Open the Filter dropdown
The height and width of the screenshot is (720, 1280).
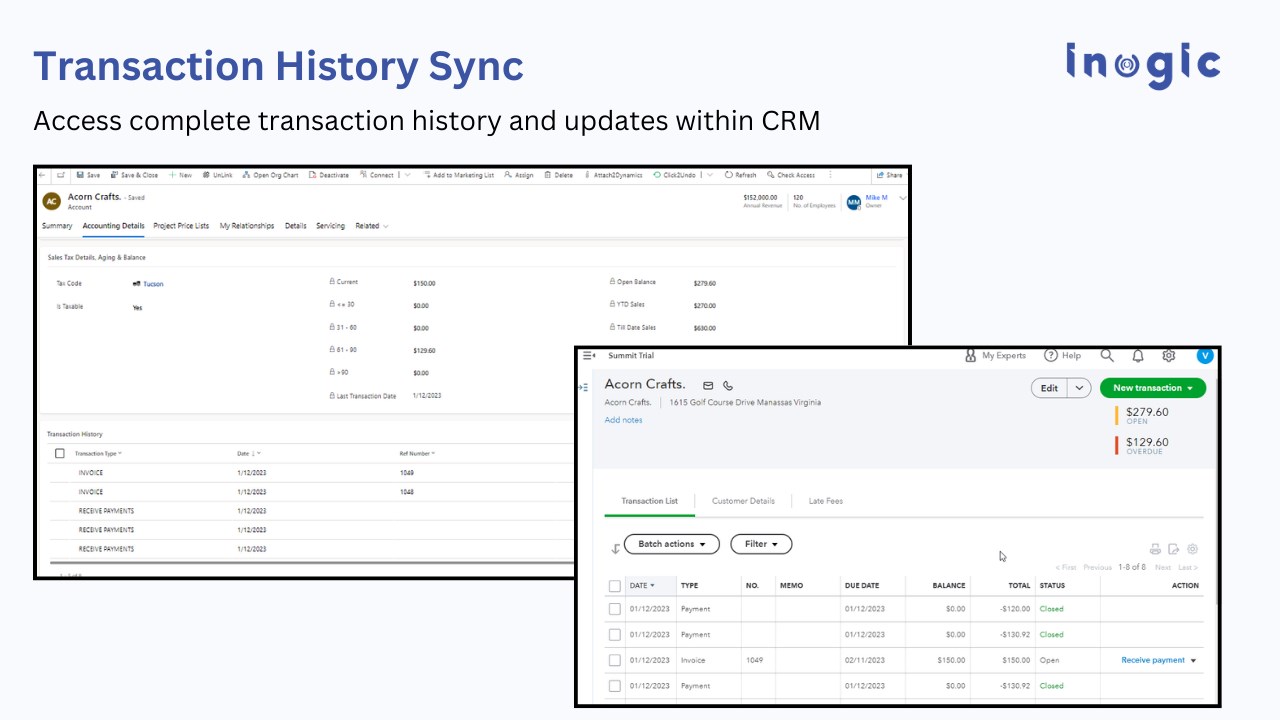(x=761, y=544)
